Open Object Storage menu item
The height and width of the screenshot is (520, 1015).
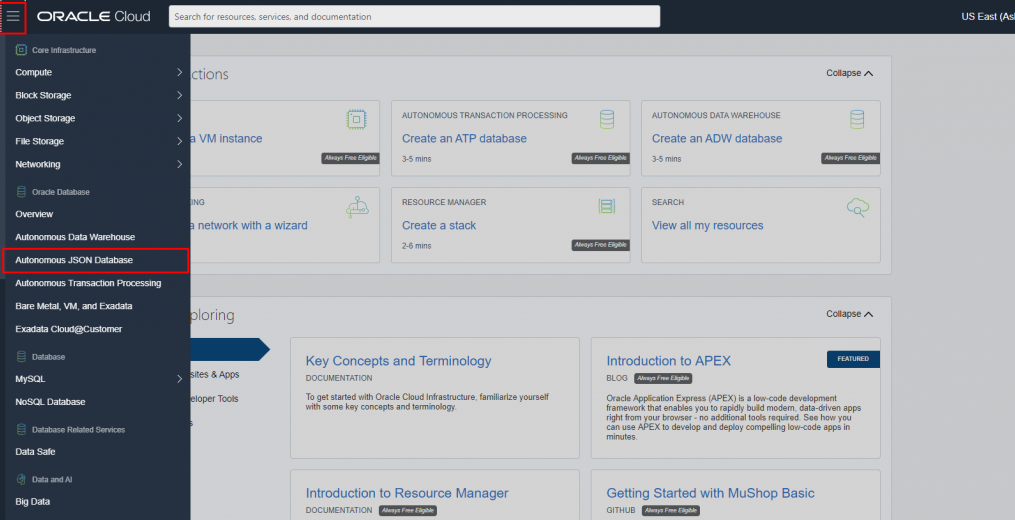[x=45, y=118]
